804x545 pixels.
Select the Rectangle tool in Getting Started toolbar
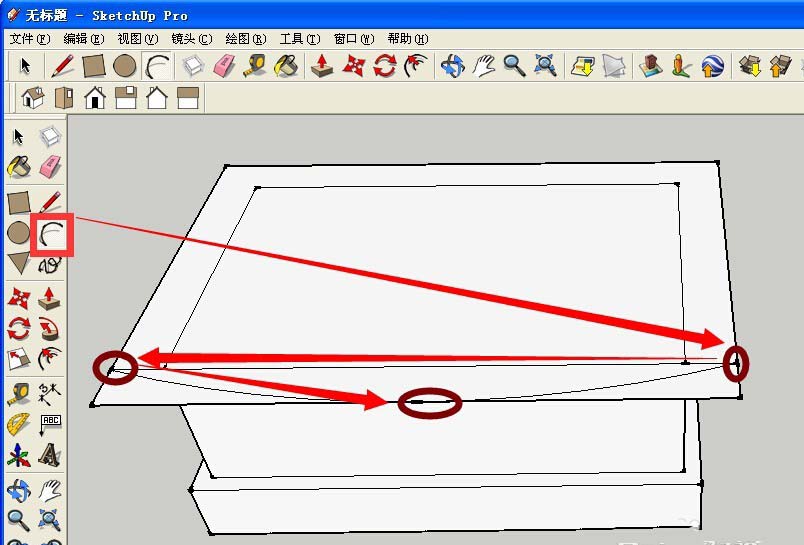tap(94, 66)
